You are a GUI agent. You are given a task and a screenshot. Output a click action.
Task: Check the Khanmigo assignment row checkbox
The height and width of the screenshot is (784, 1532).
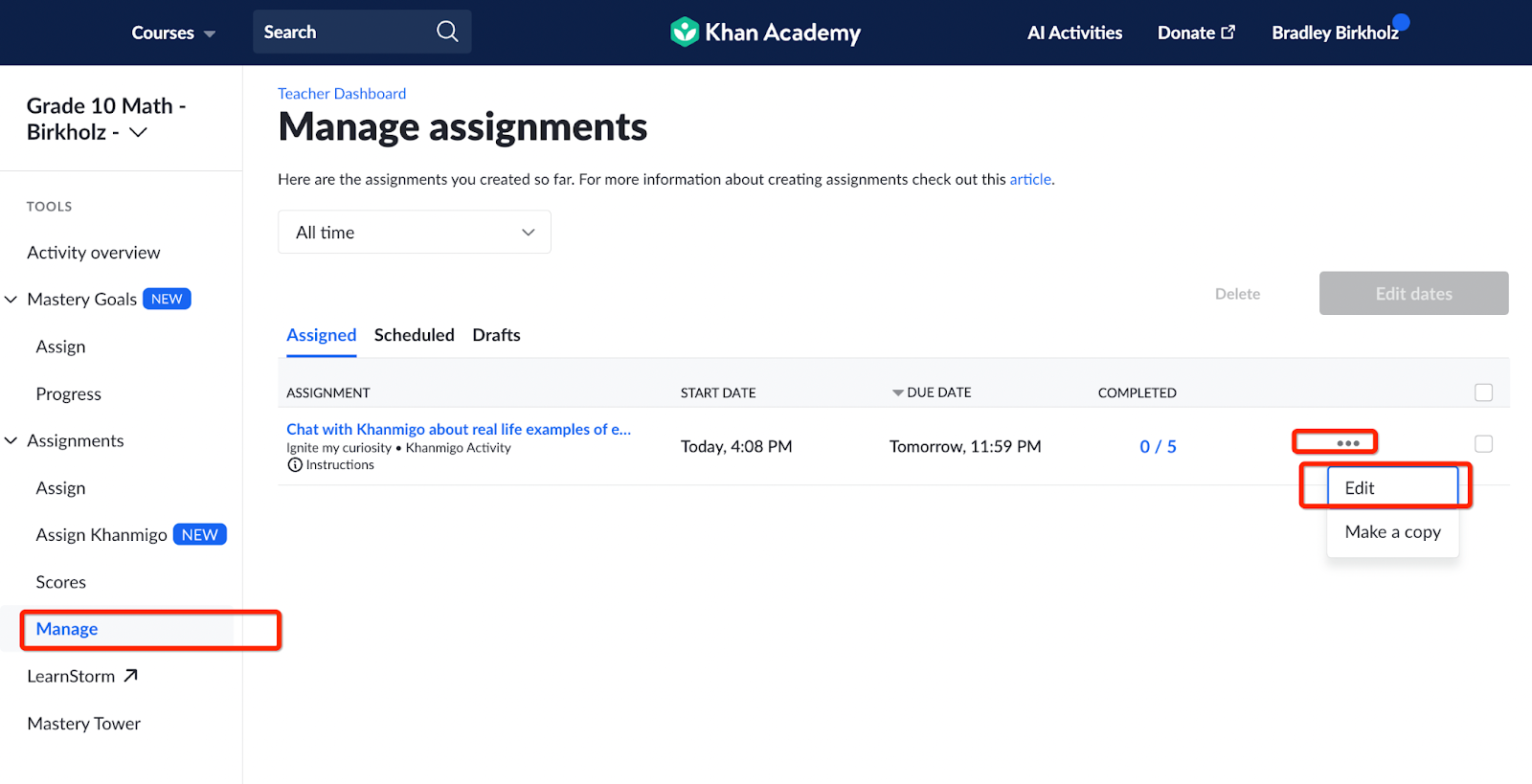tap(1484, 444)
